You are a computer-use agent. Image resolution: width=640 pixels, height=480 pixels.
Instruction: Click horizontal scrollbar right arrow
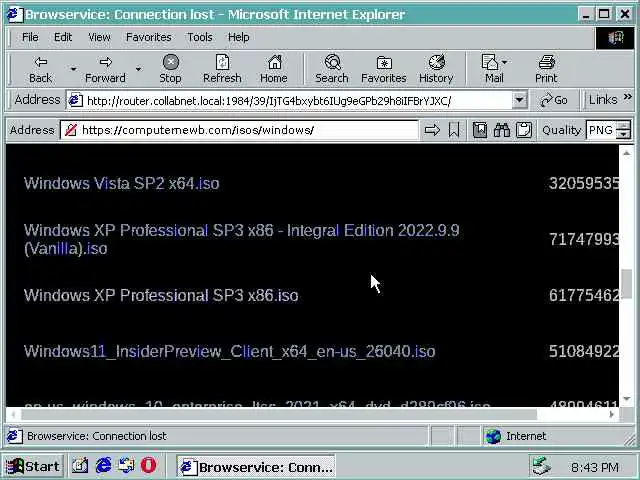click(611, 414)
